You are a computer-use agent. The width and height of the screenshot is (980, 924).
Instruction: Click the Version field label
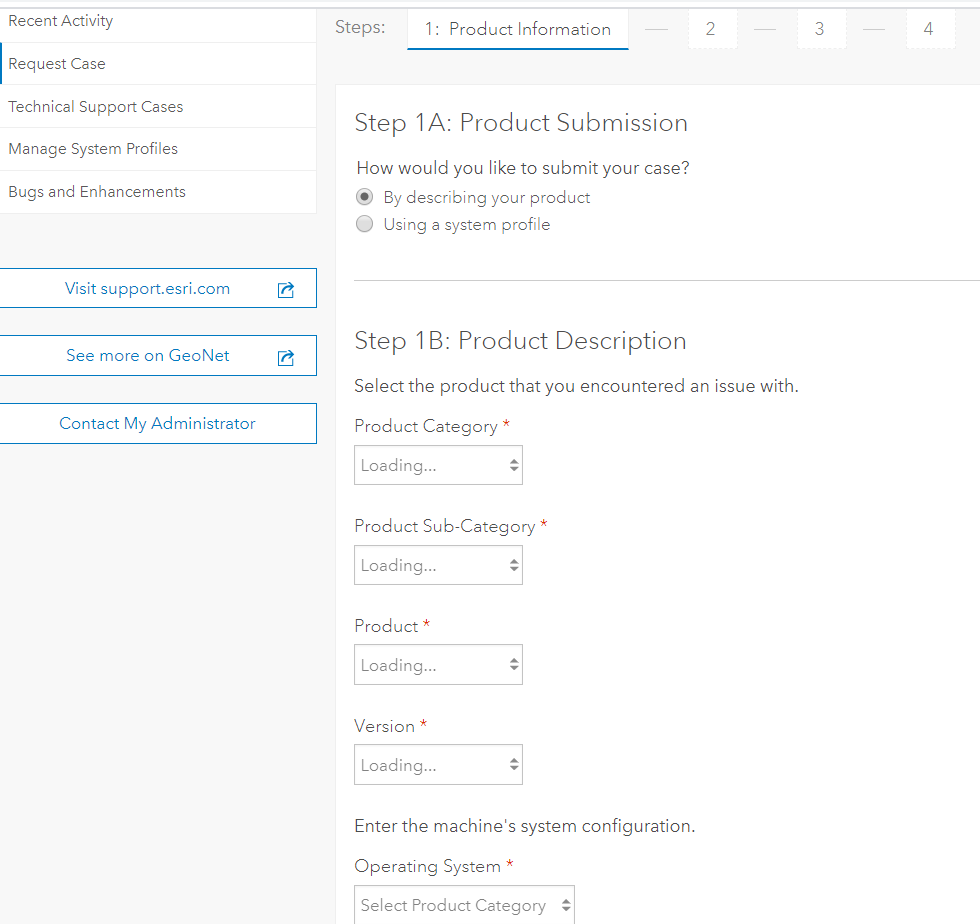click(x=384, y=726)
